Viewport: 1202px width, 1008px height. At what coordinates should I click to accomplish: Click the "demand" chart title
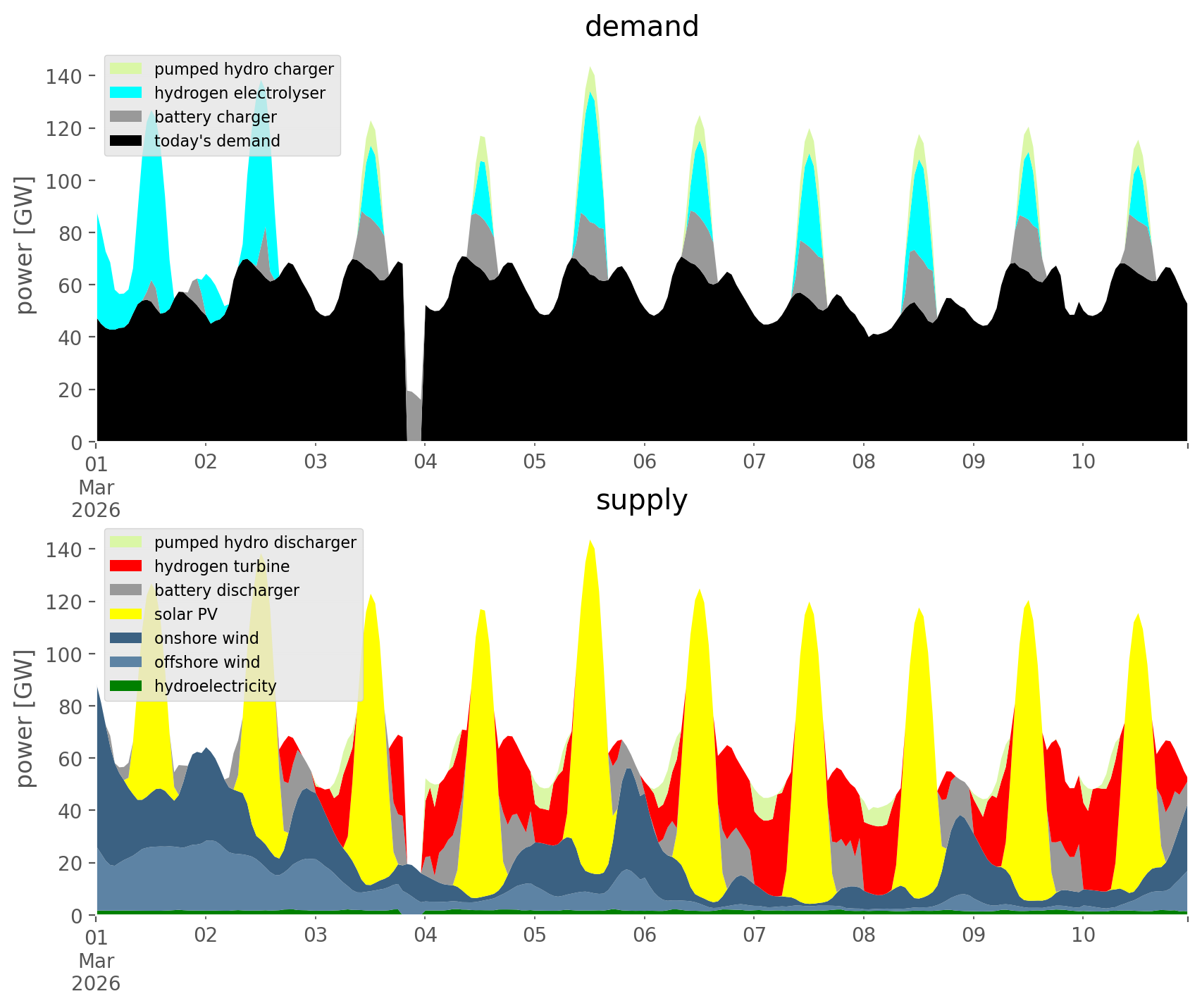[641, 27]
